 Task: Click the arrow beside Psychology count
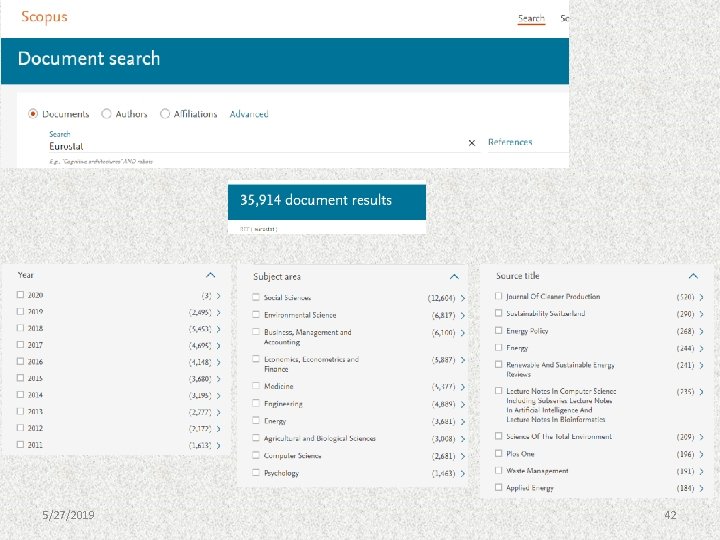coord(463,473)
